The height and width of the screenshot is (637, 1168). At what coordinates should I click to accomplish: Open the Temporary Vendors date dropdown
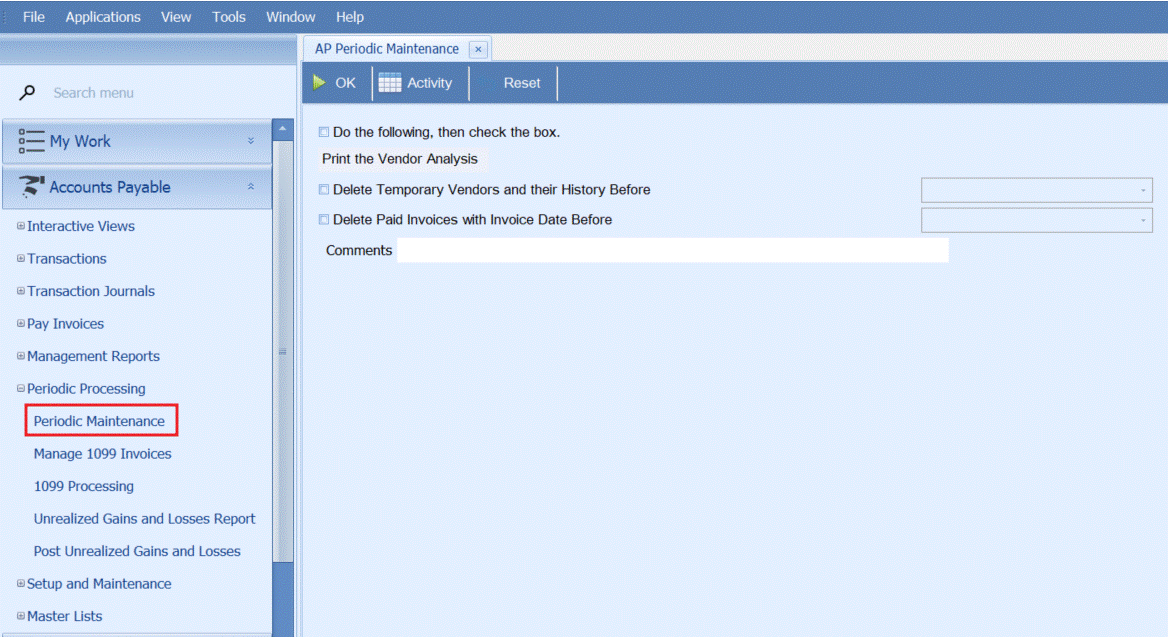point(1142,190)
